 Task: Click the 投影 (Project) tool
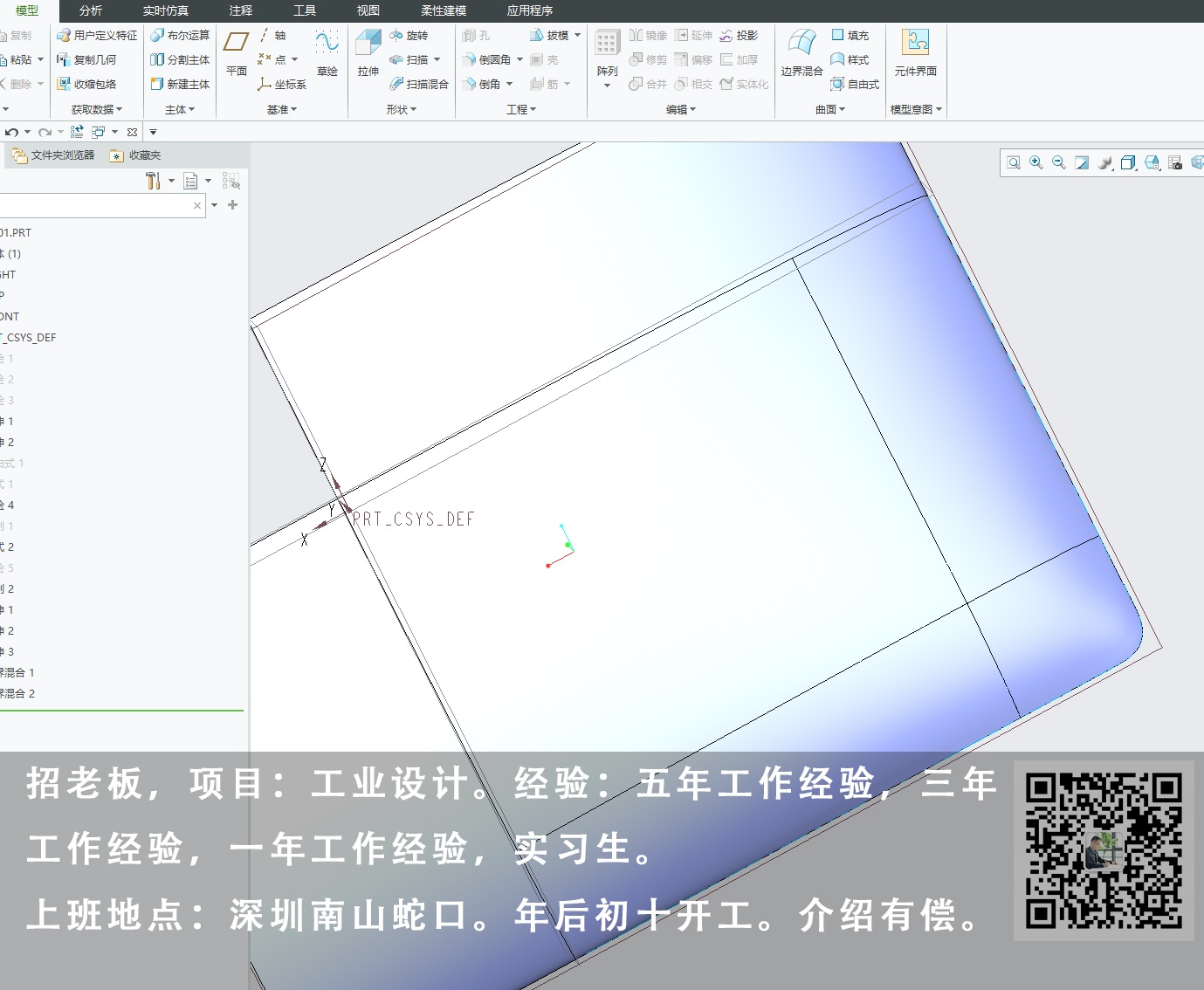coord(739,36)
